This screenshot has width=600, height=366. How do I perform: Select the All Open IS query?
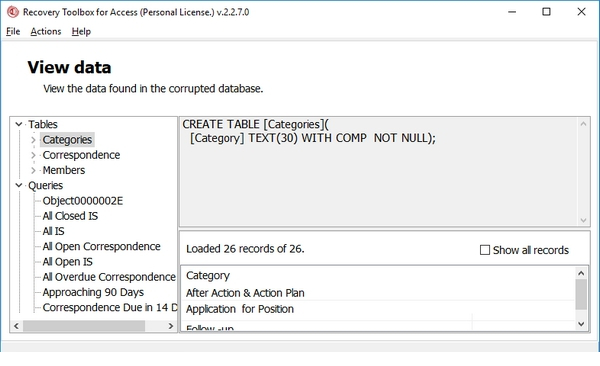pyautogui.click(x=67, y=262)
